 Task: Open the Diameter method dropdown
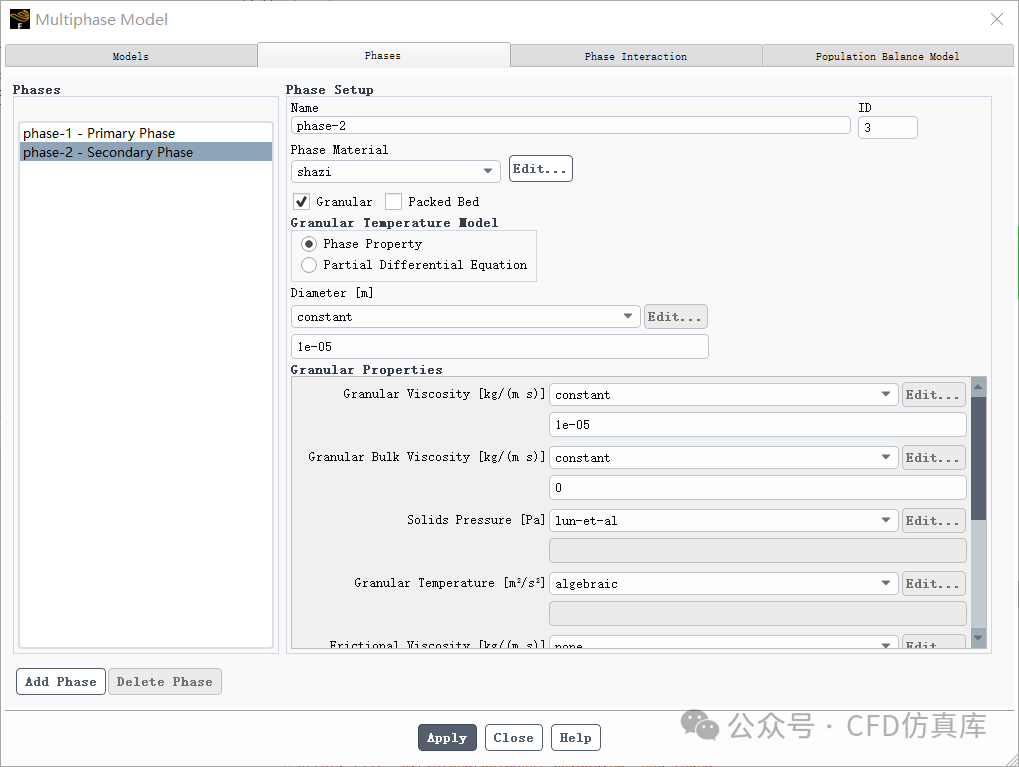(x=465, y=317)
